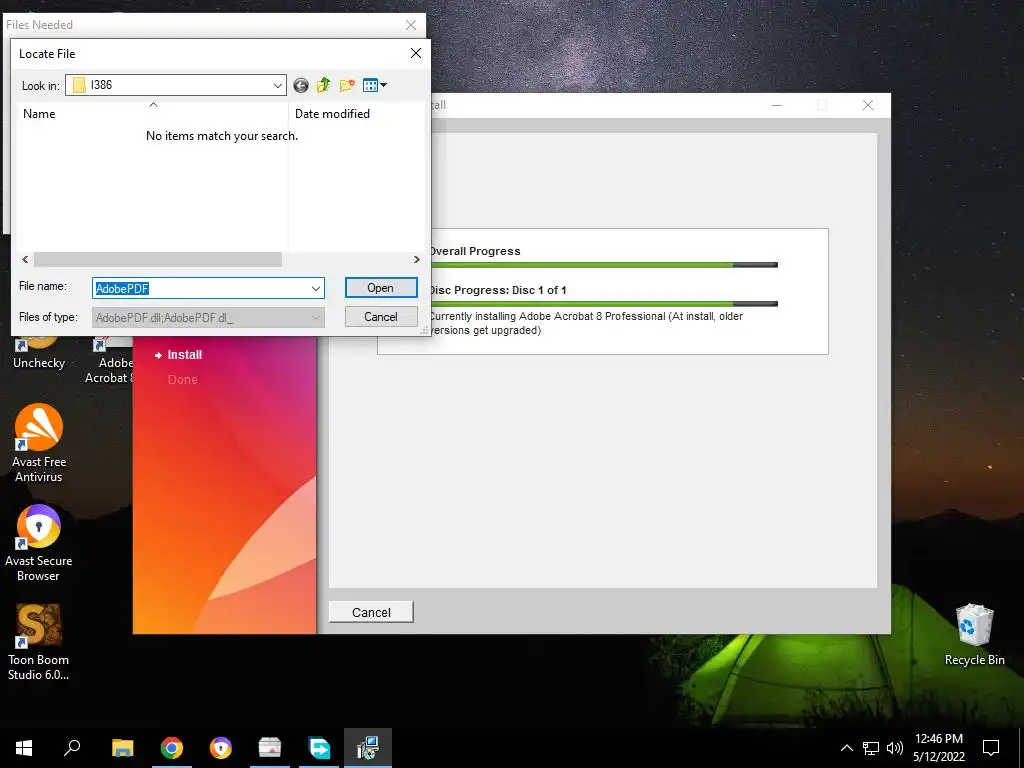Screen dimensions: 1024x768
Task: Click the Install step in installer sidebar
Action: coord(184,355)
